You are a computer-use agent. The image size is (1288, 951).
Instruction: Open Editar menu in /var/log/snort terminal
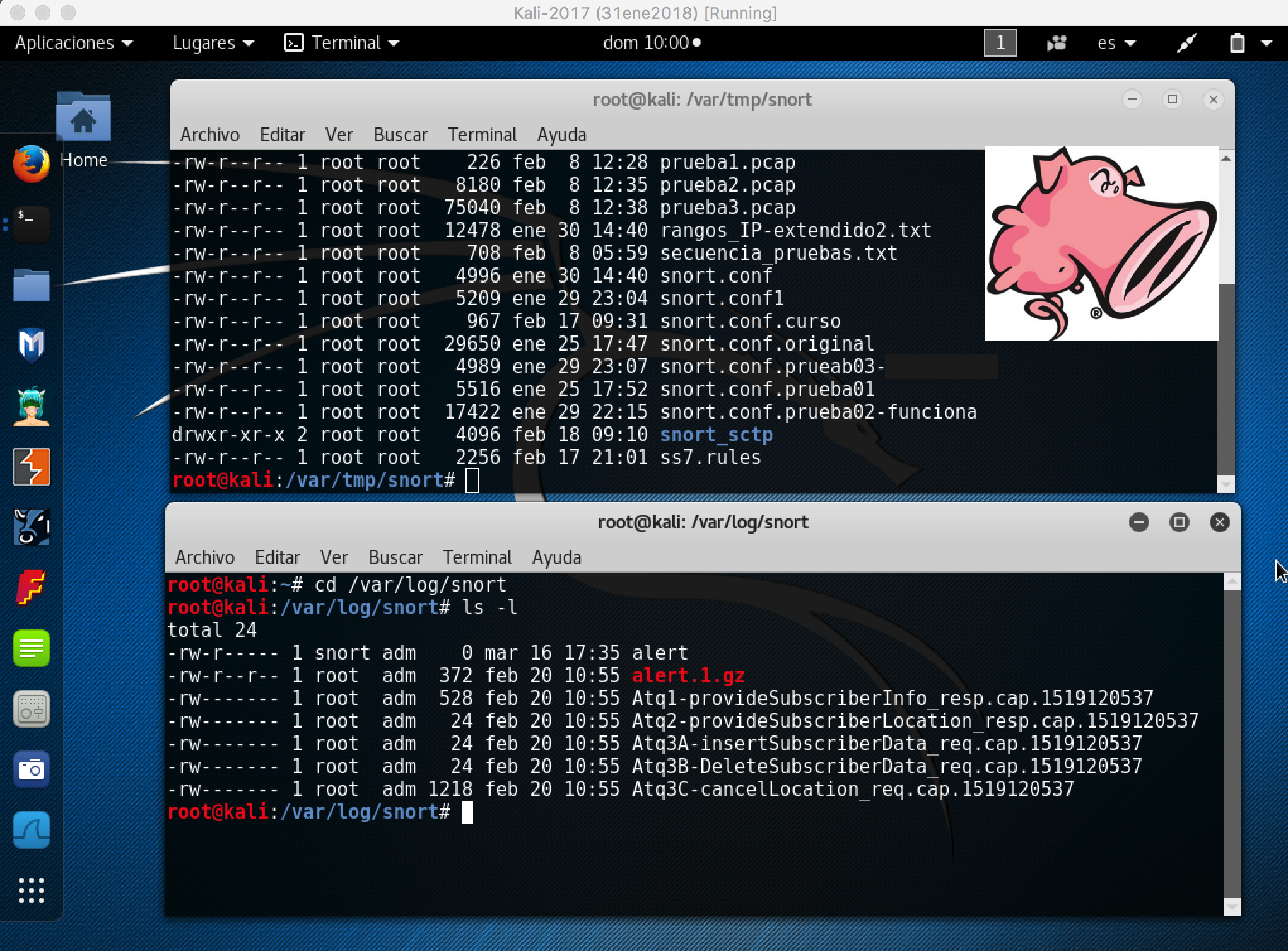click(278, 557)
